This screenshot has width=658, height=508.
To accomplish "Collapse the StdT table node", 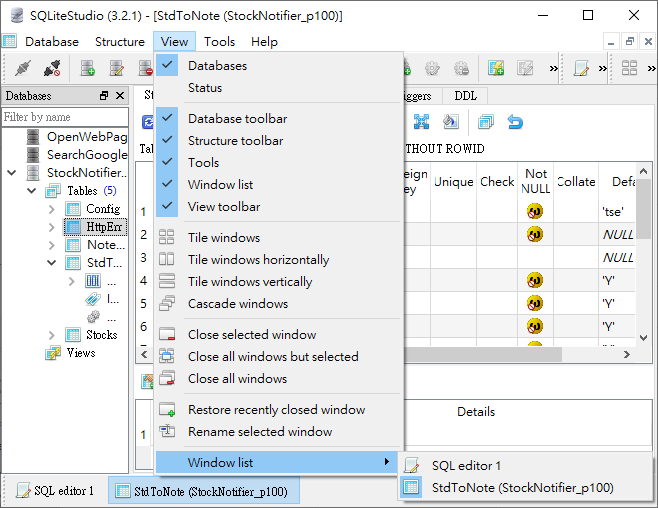I will pyautogui.click(x=52, y=263).
